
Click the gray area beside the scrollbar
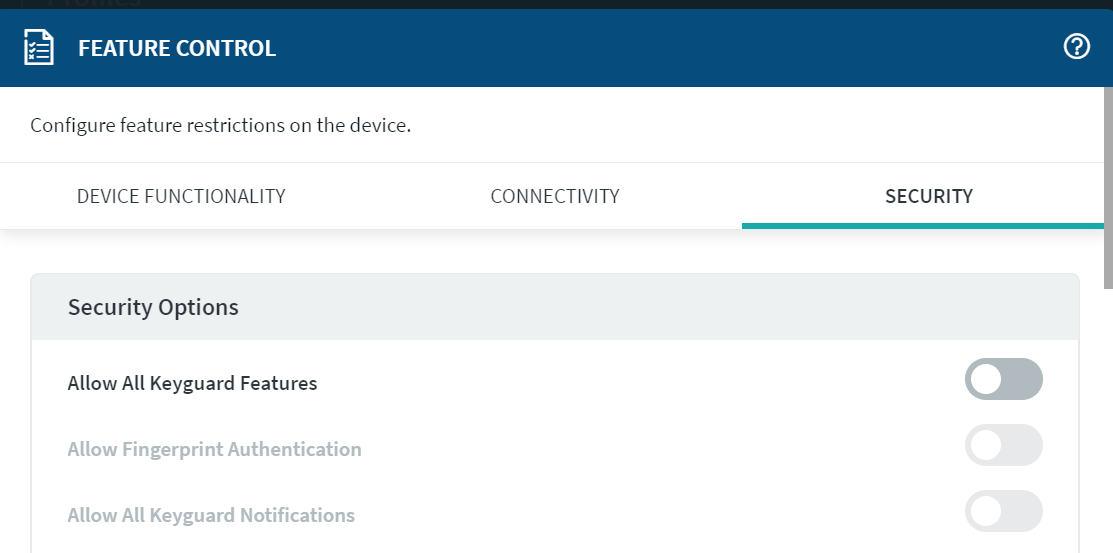coord(1096,400)
